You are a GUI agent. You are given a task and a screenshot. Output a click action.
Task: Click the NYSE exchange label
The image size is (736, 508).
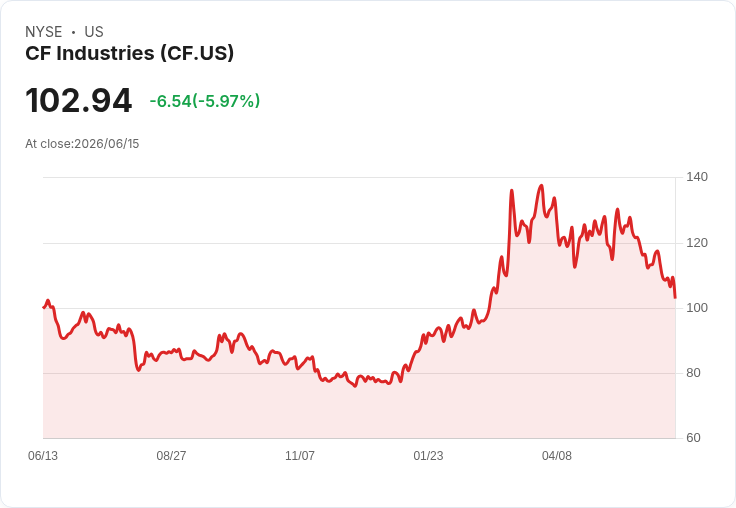pyautogui.click(x=44, y=32)
